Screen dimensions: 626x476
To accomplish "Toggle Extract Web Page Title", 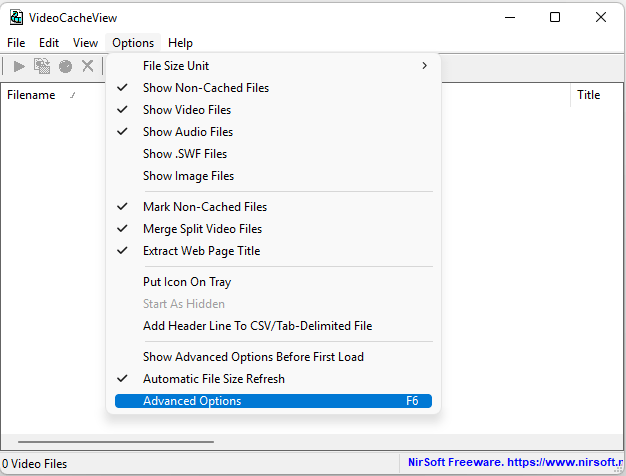I will click(273, 251).
